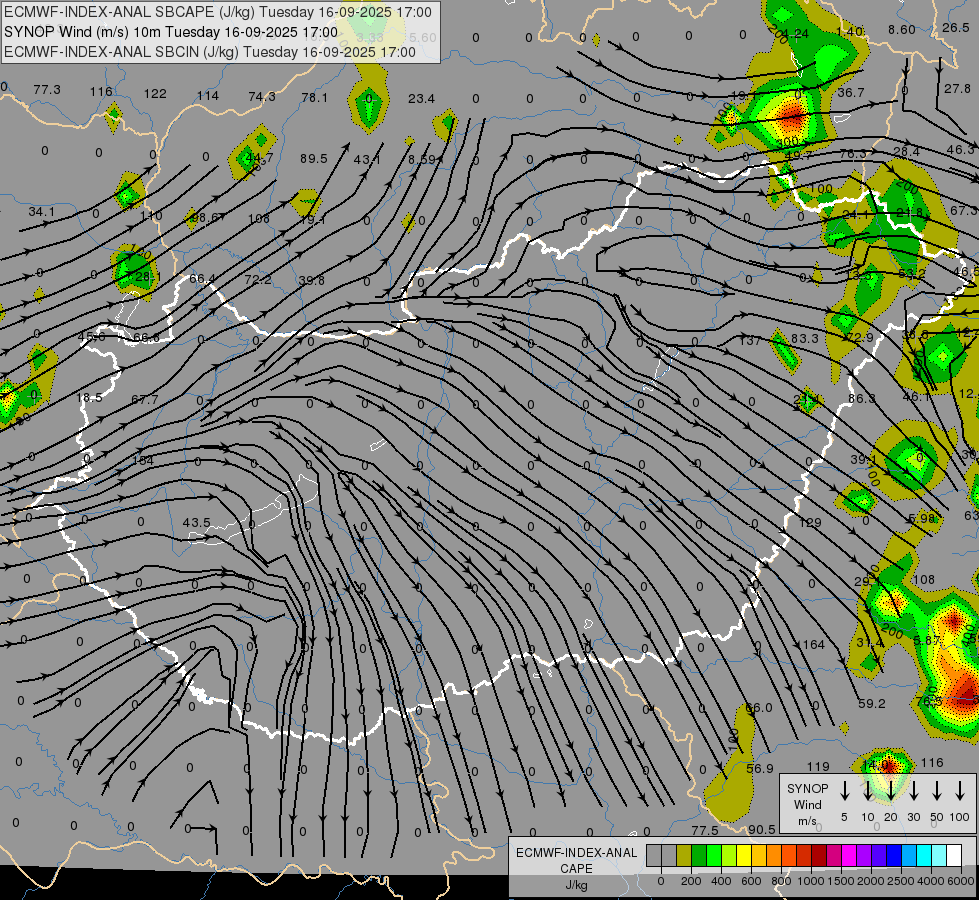This screenshot has height=900, width=979.
Task: Click the map value 27.8
Action: (x=957, y=89)
